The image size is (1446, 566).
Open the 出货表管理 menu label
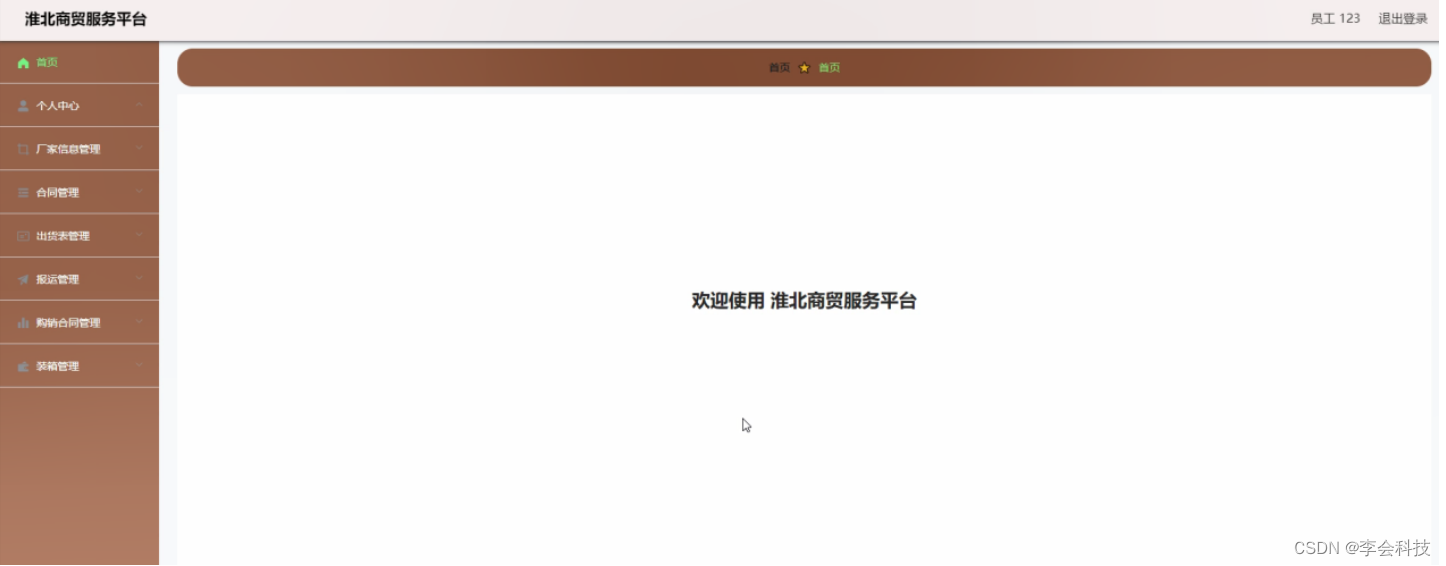(x=63, y=237)
